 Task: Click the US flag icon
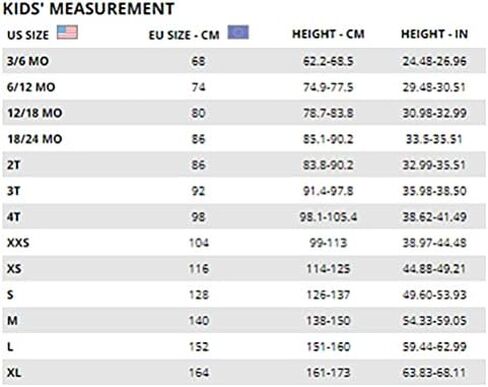pyautogui.click(x=67, y=33)
